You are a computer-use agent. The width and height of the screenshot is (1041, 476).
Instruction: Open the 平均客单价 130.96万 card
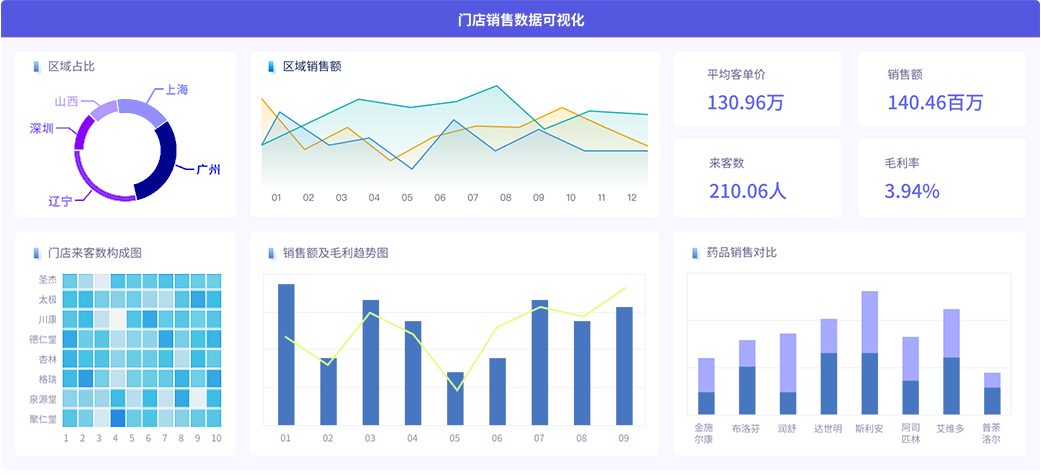coord(756,90)
